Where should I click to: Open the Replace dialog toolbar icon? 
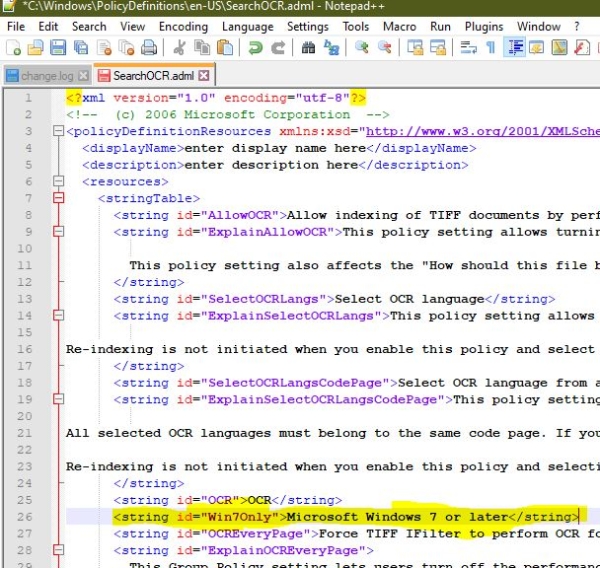[331, 48]
